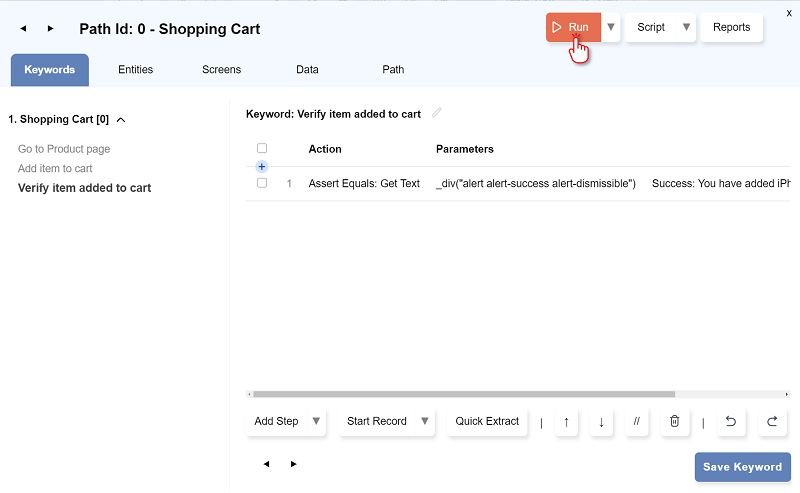This screenshot has width=800, height=493.
Task: Select the checkbox for step 1
Action: coord(262,183)
